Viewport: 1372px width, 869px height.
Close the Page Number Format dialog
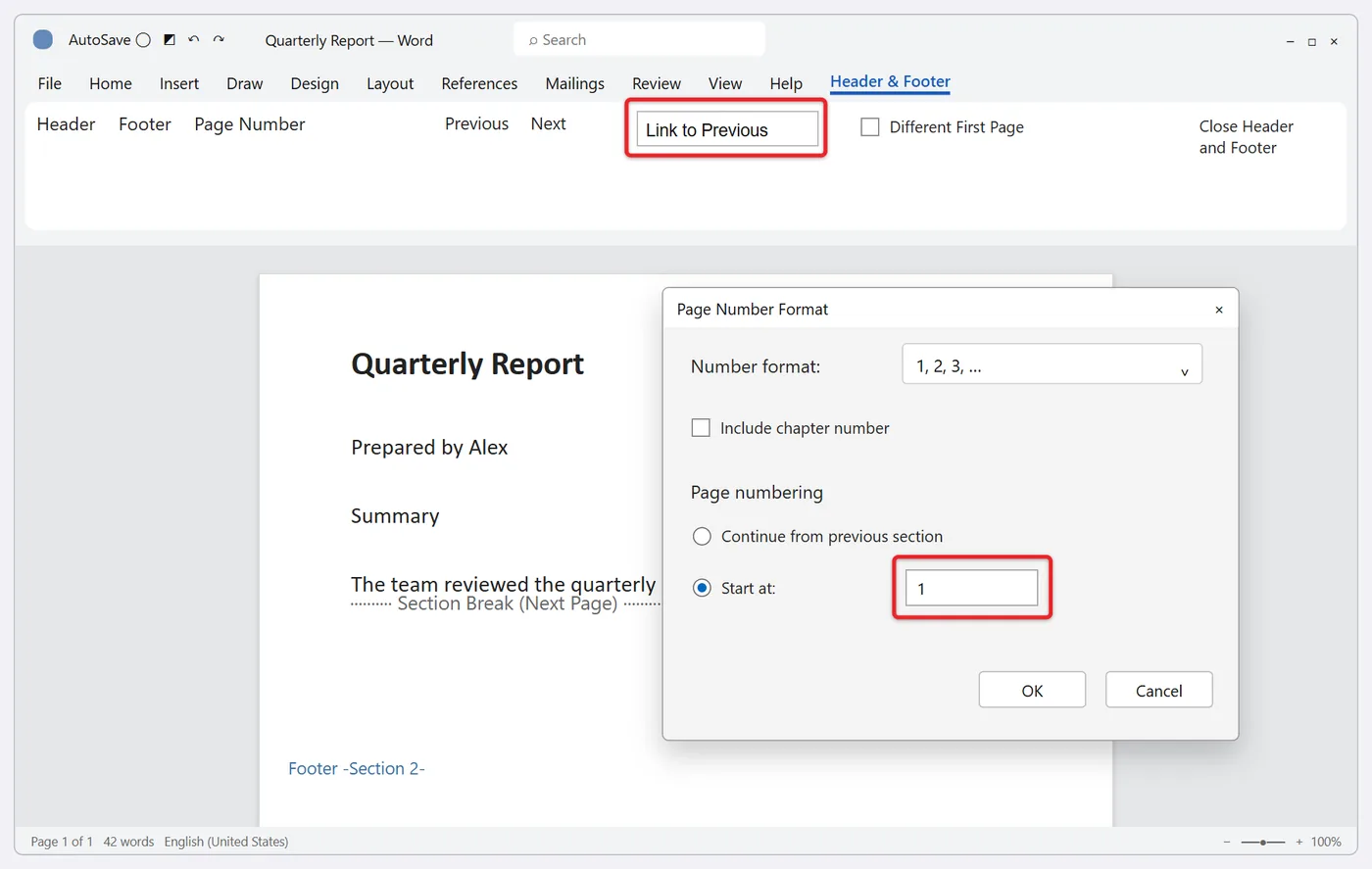[x=1219, y=310]
